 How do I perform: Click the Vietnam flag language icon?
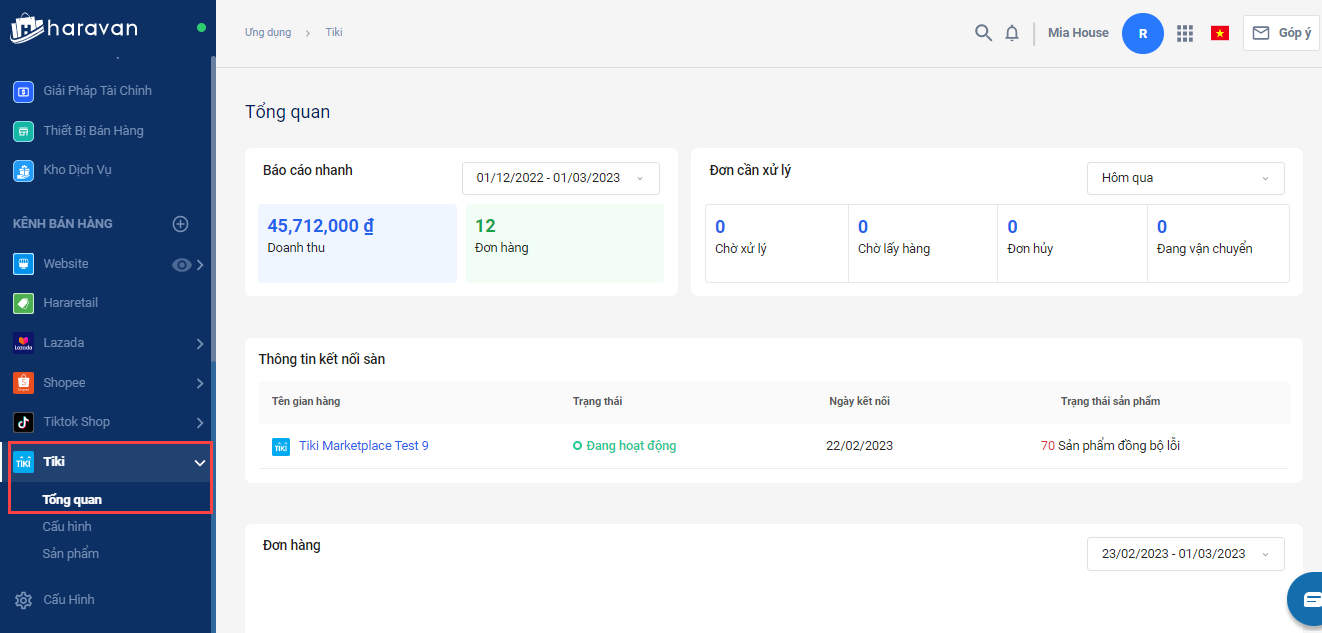pyautogui.click(x=1220, y=33)
